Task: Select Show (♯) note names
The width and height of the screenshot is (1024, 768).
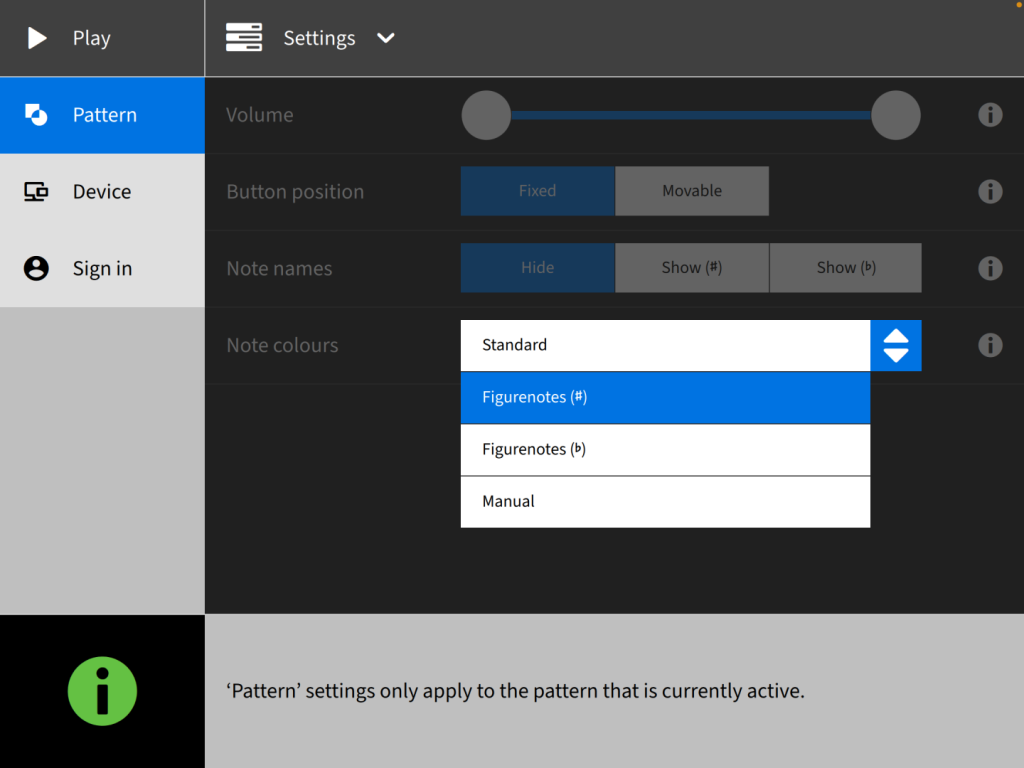Action: pos(692,268)
